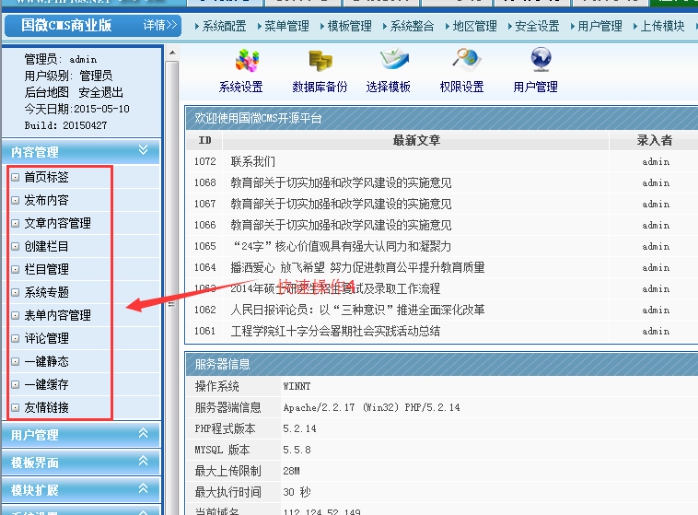Click the small icon beside 首页标签
This screenshot has height=515, width=698.
[x=15, y=177]
